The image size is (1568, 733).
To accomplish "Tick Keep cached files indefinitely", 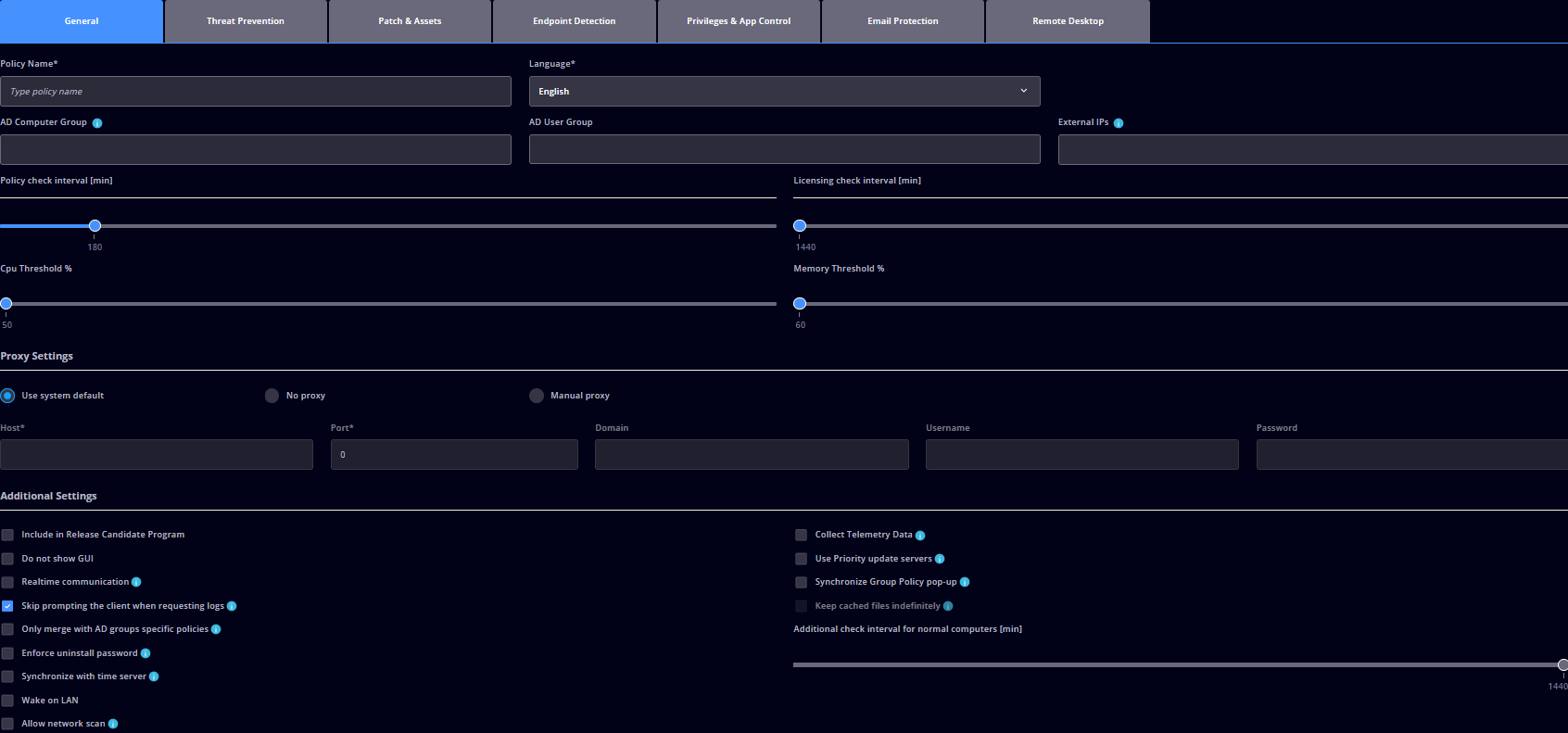I will [802, 606].
